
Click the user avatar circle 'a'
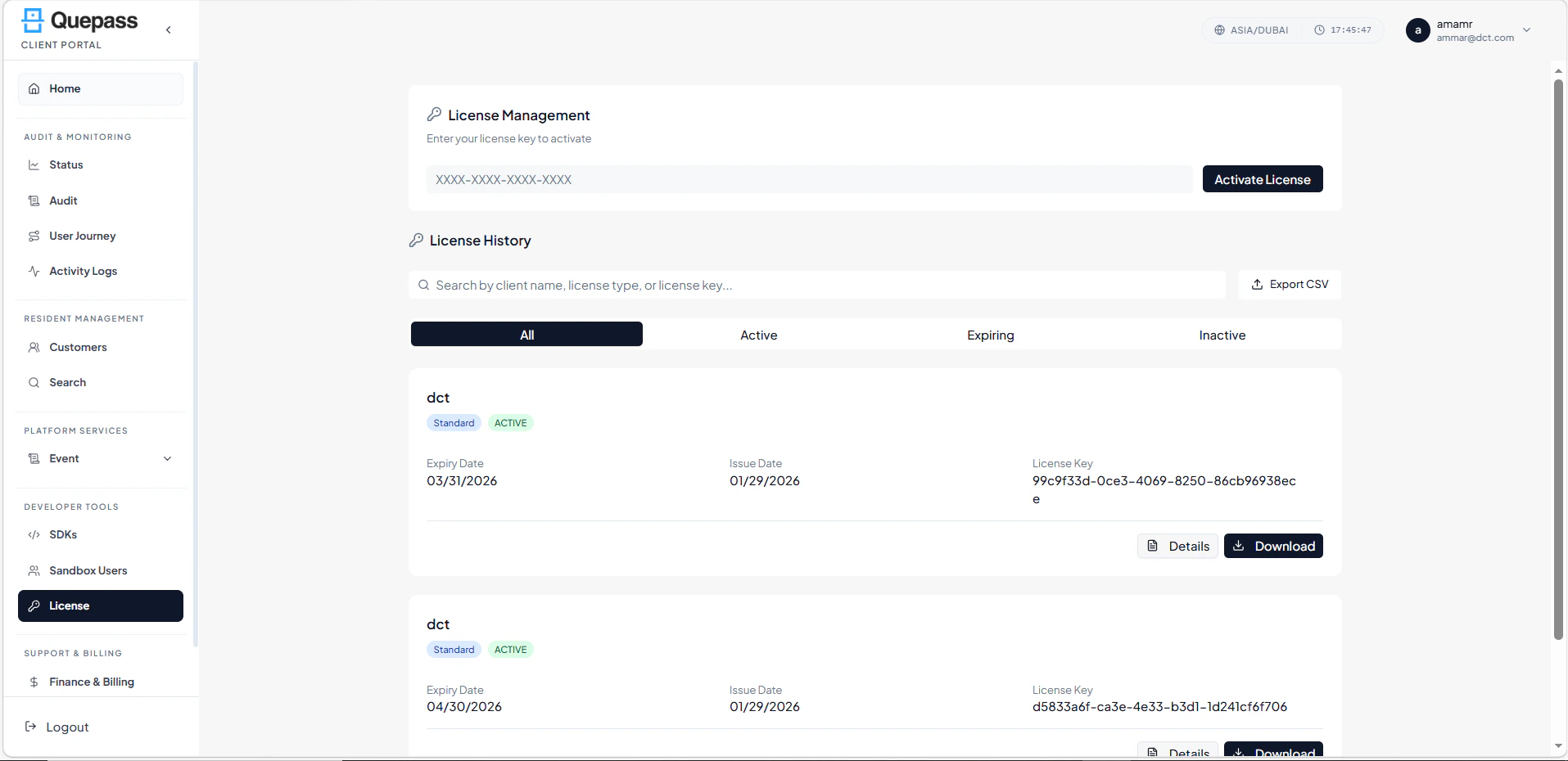[1417, 30]
